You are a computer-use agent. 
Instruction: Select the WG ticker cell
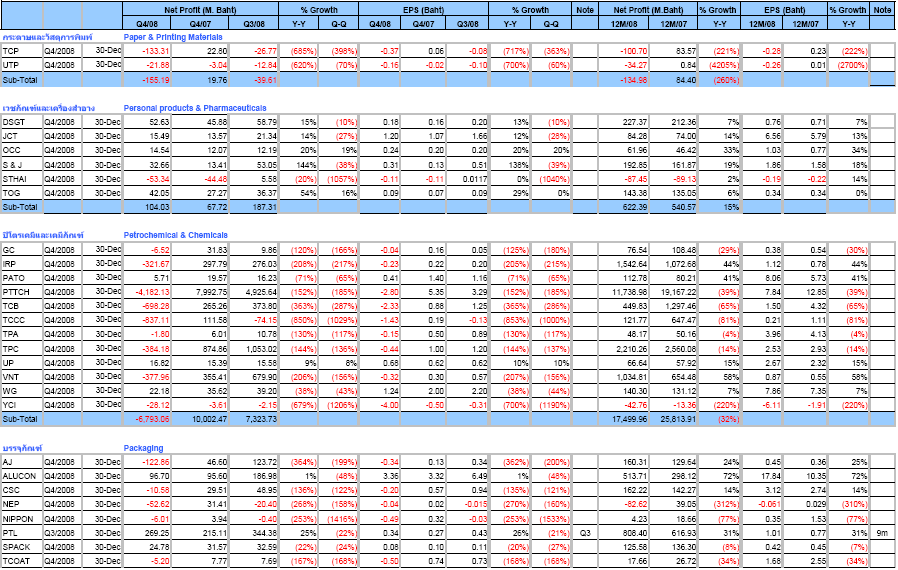[x=22, y=391]
